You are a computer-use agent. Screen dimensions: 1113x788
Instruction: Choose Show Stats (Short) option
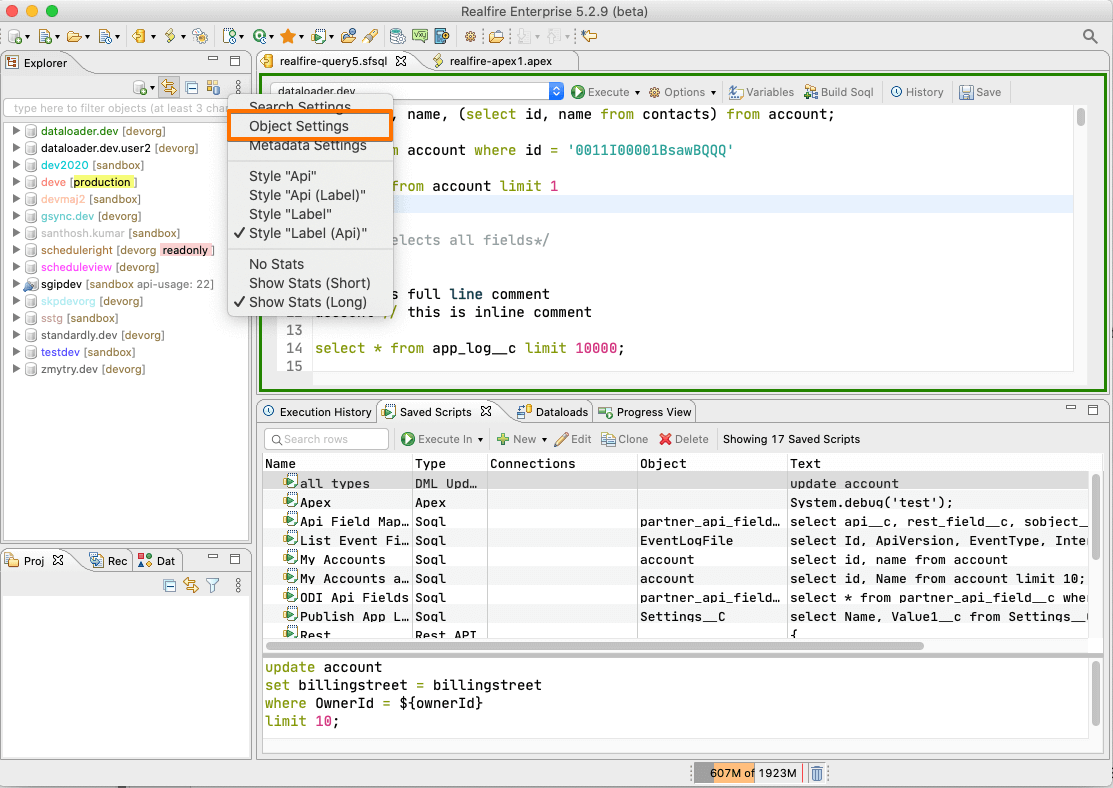click(310, 283)
